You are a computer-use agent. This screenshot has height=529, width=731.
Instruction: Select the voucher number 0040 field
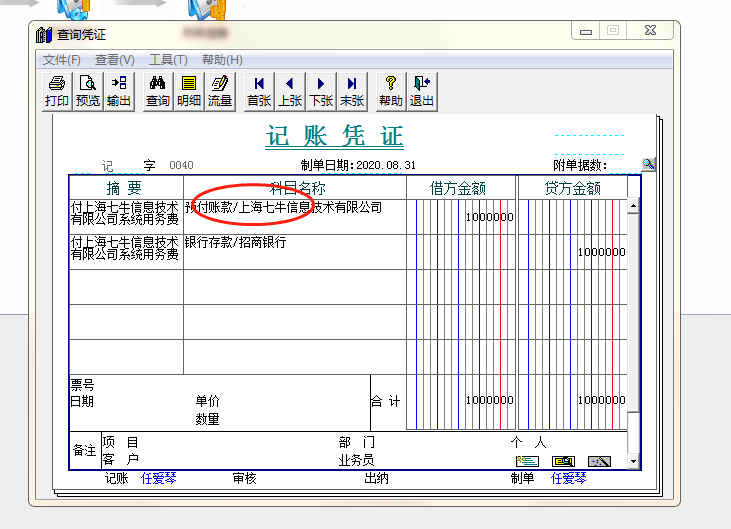click(181, 165)
